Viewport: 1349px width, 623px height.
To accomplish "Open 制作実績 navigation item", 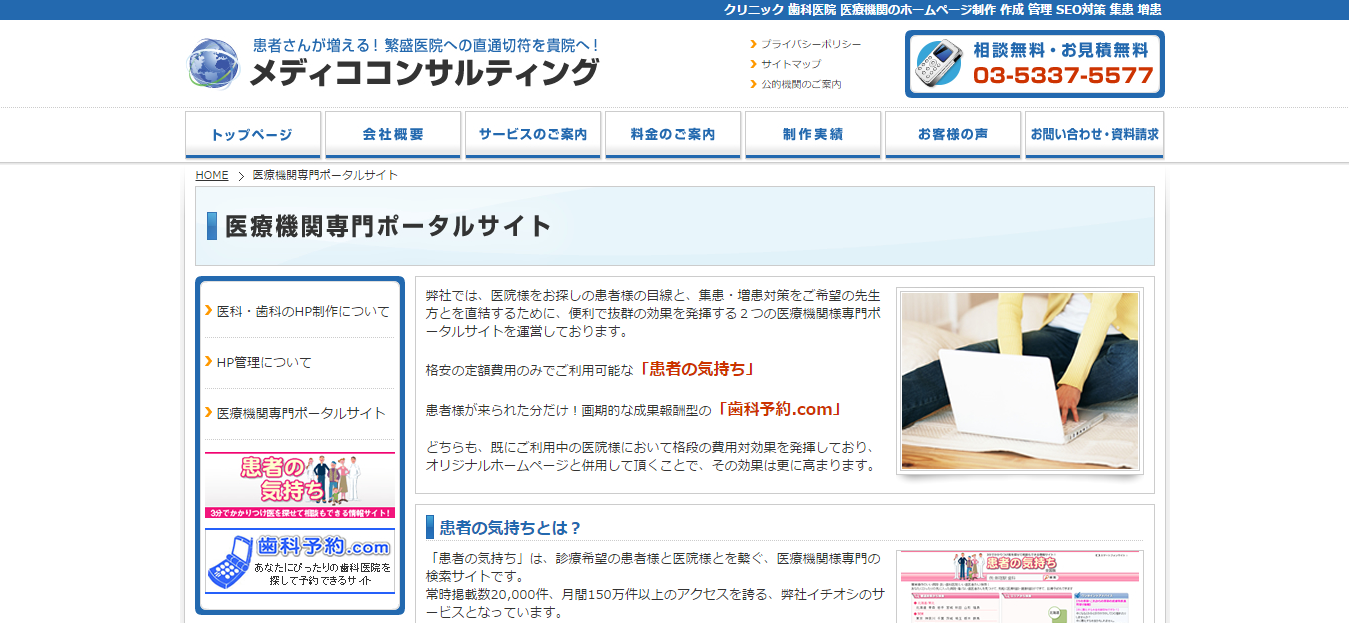I will click(813, 135).
